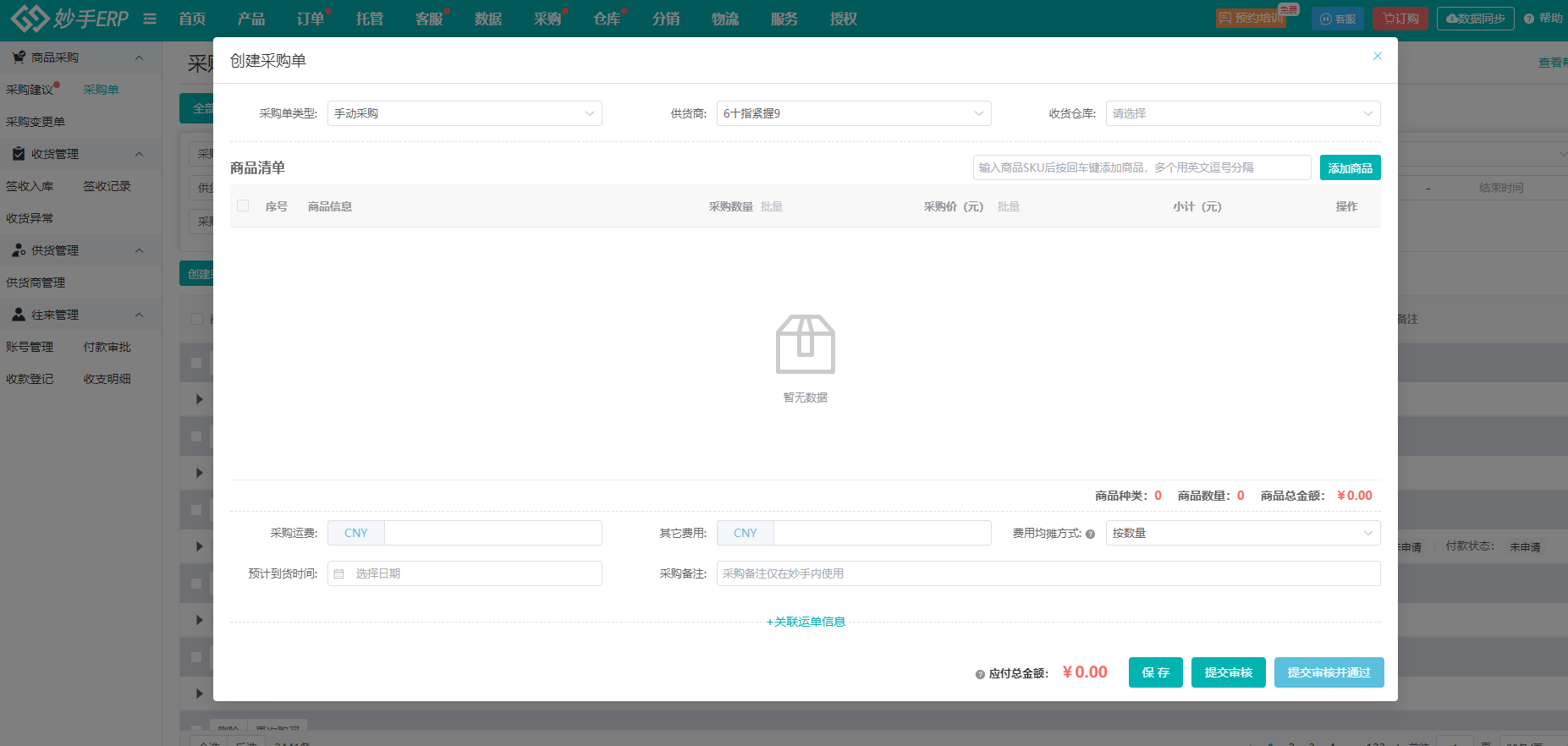
Task: Click the 数据同步 cloud sync button
Action: pos(1475,19)
